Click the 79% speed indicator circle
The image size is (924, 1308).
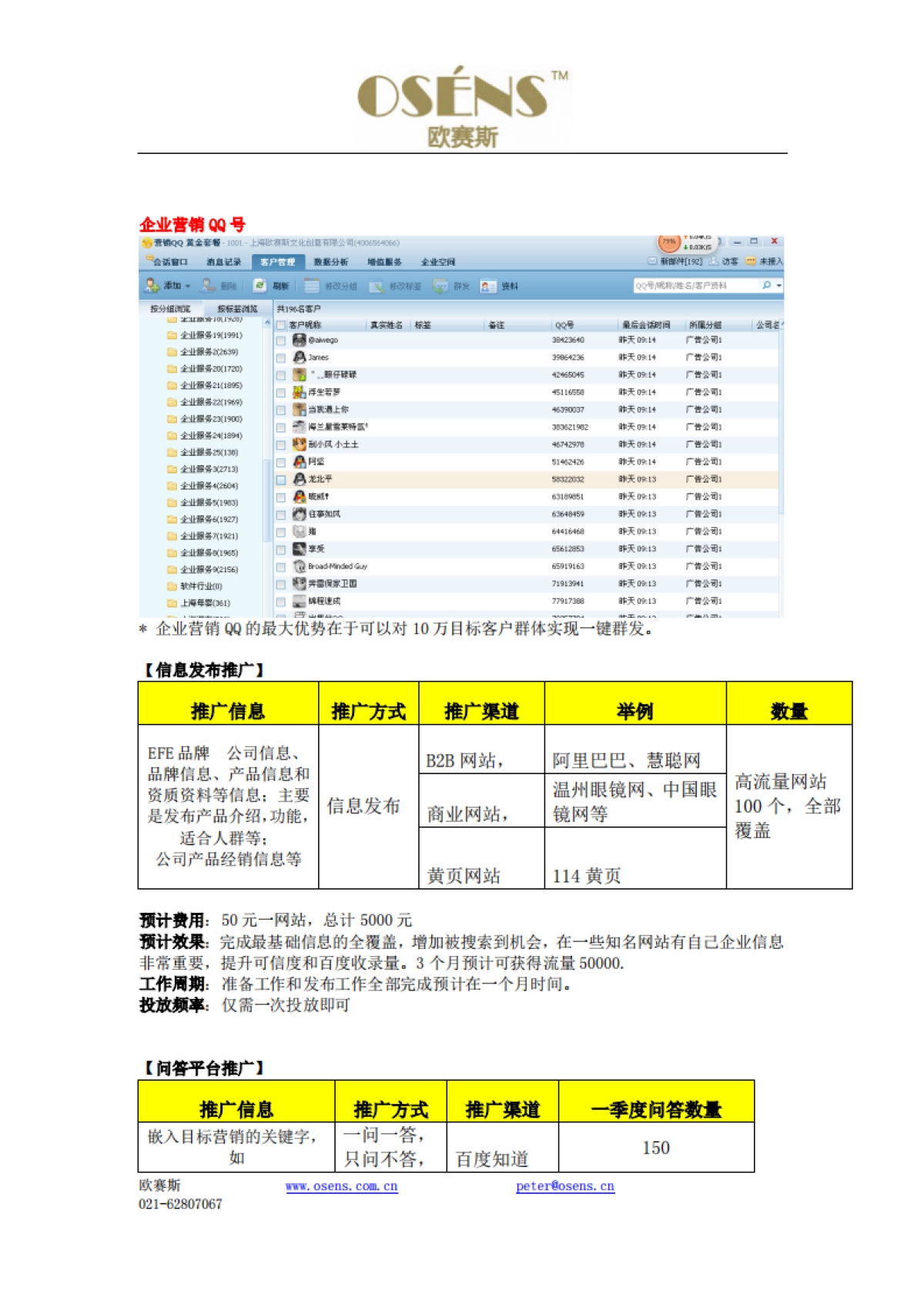coord(669,242)
